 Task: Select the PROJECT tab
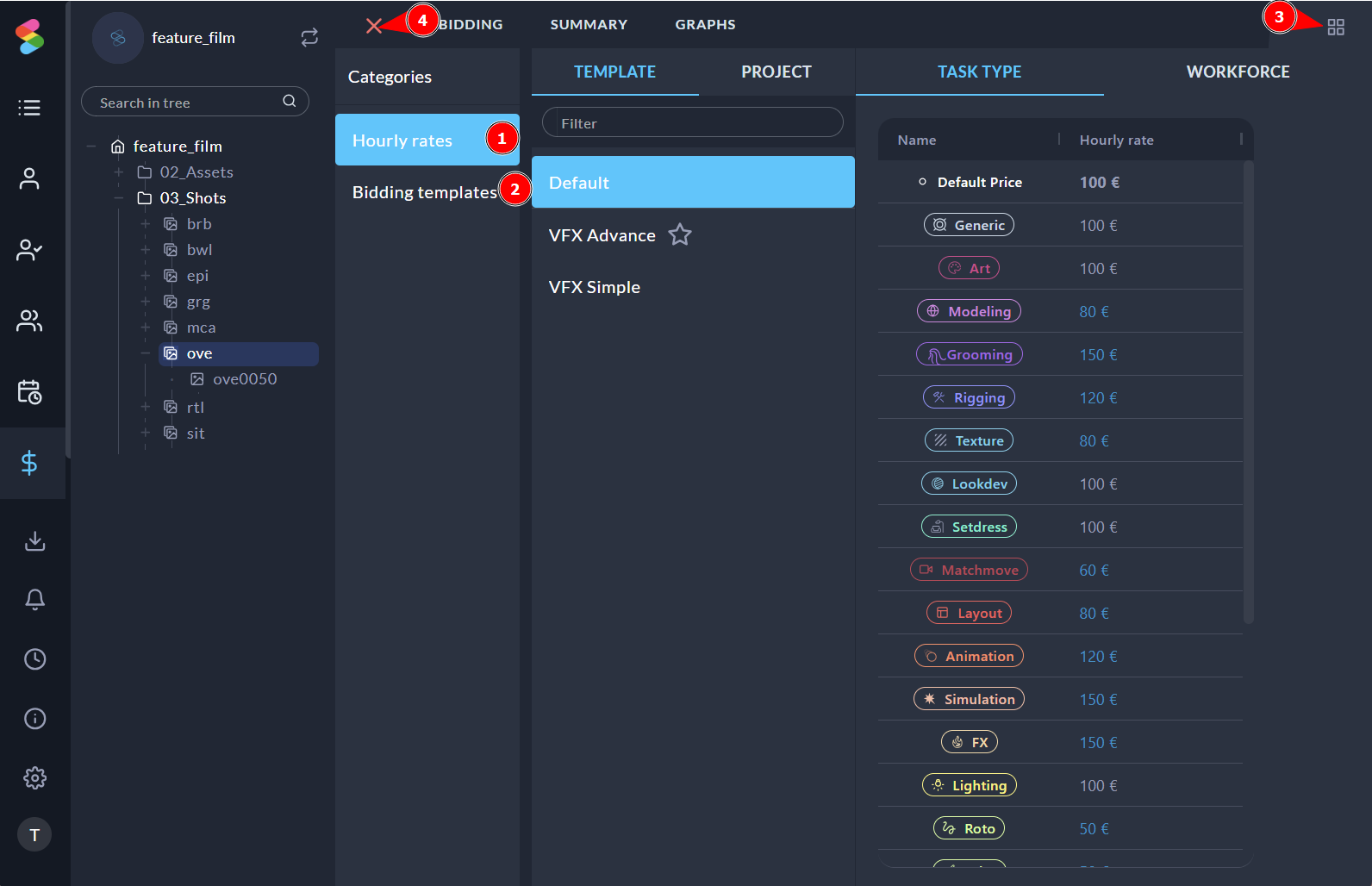point(776,72)
